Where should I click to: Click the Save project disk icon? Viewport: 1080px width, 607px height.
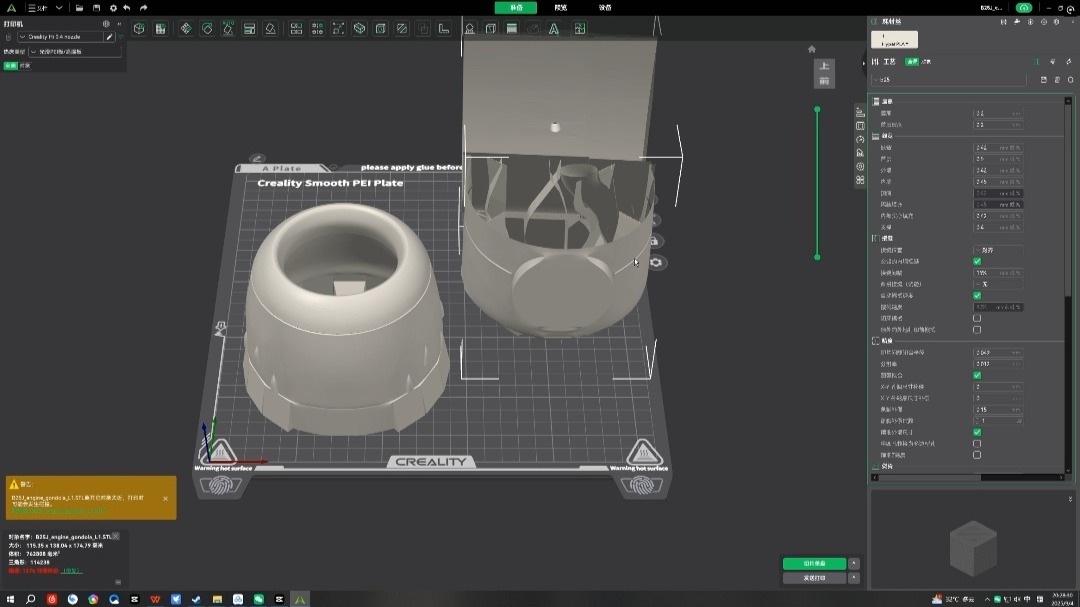click(x=96, y=8)
